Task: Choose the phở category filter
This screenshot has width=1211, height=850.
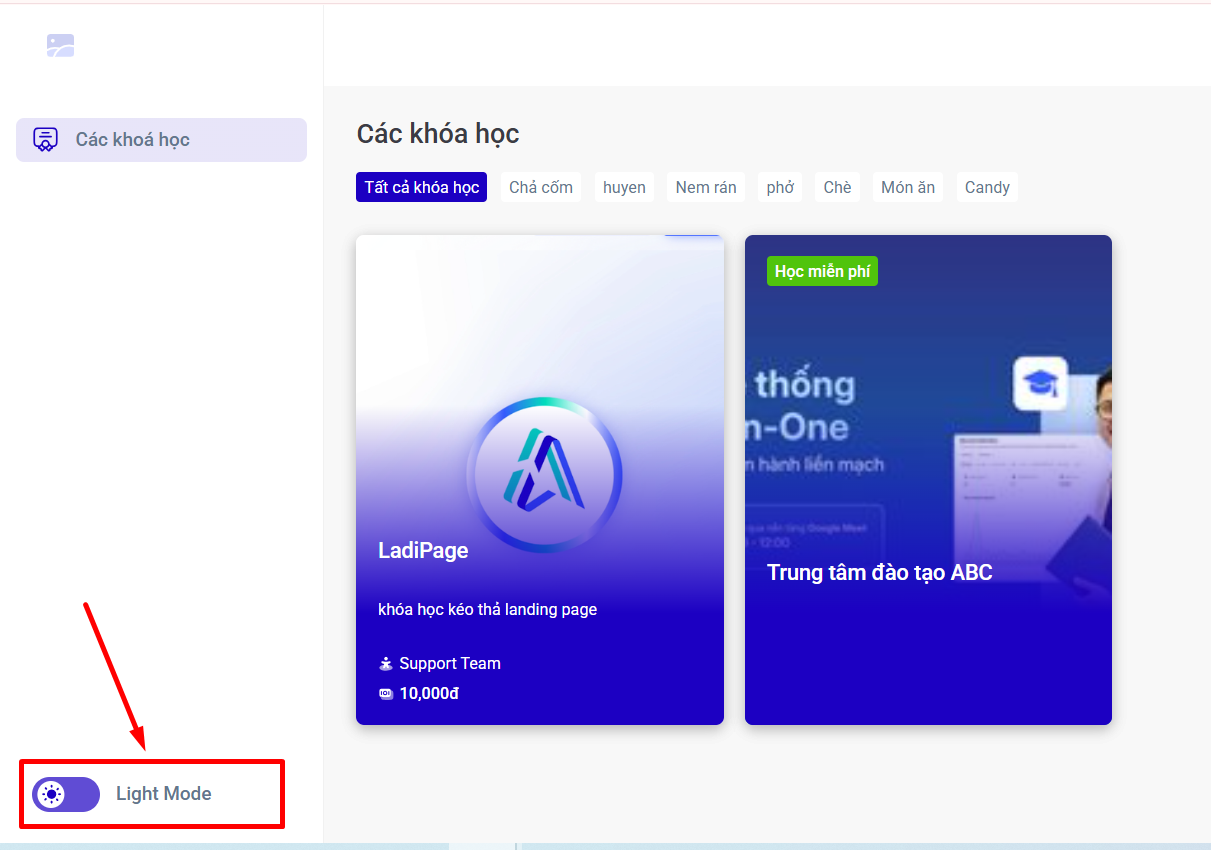Action: pyautogui.click(x=780, y=187)
